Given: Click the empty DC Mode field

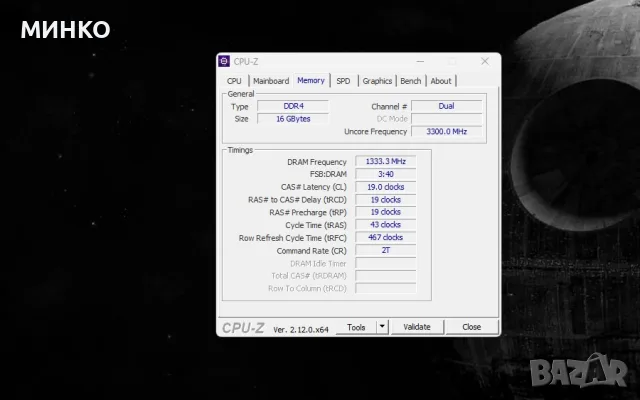Looking at the screenshot, I should tap(447, 119).
